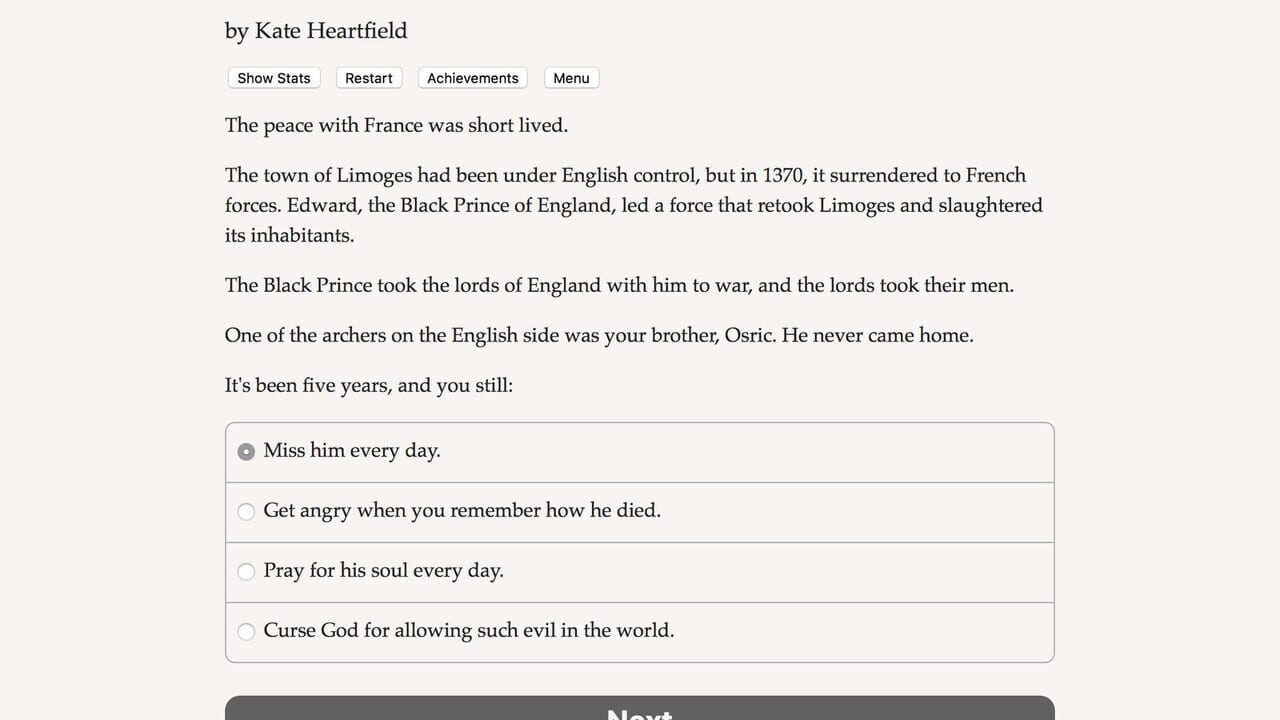Click the Restart button
This screenshot has height=720, width=1280.
[x=369, y=78]
